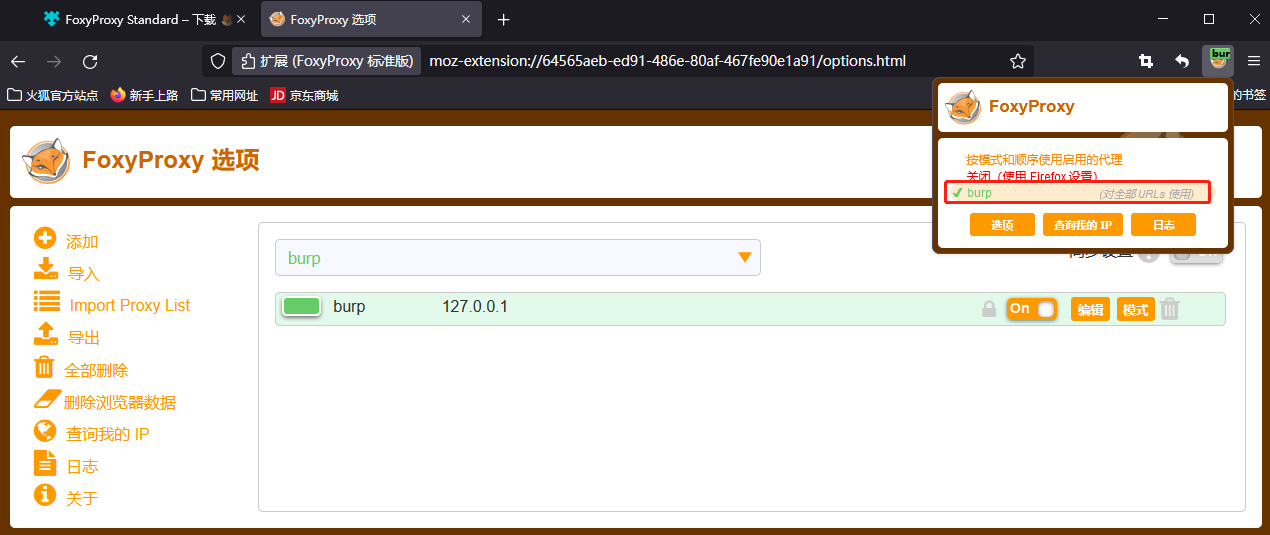Screen dimensions: 1270x535
Task: Click 查询我的 IP sidebar link
Action: coord(108,434)
